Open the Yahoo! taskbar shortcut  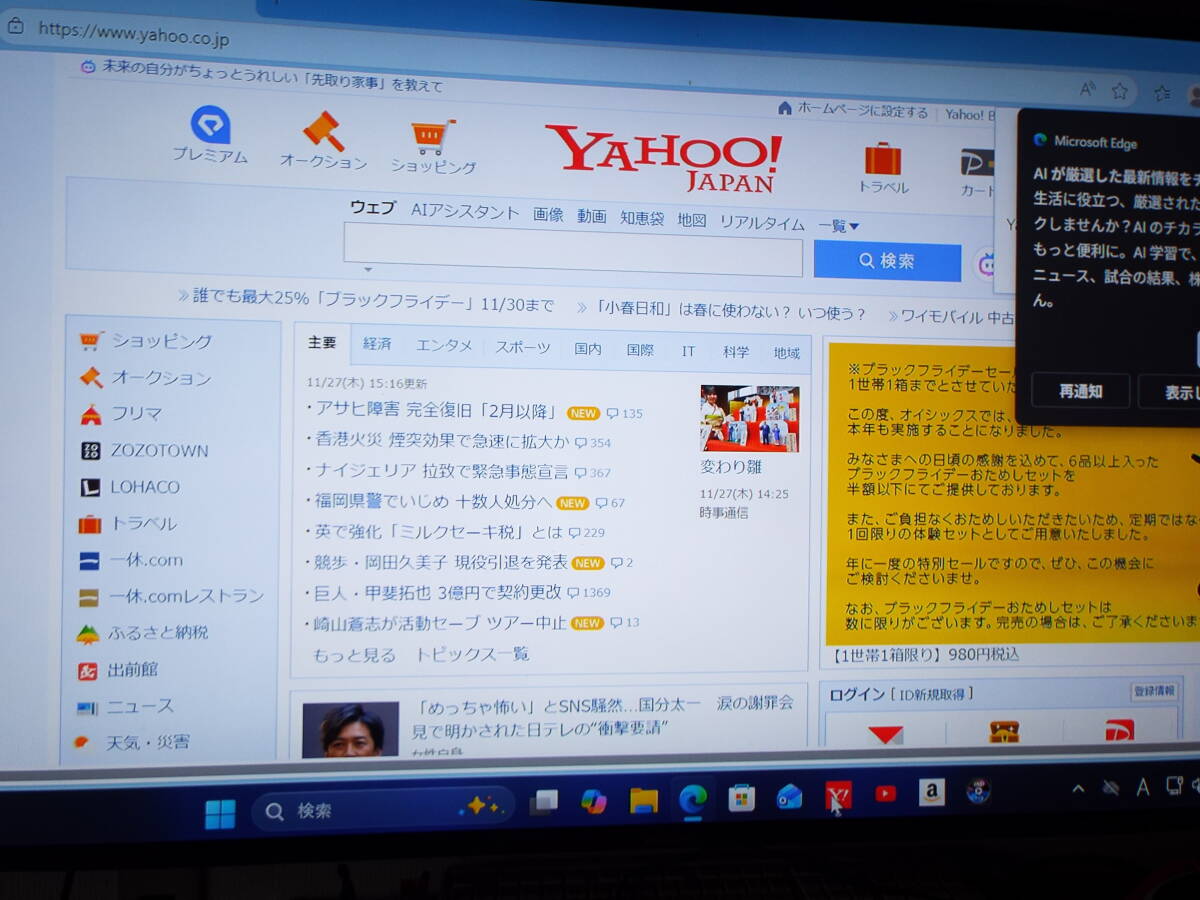click(x=838, y=795)
